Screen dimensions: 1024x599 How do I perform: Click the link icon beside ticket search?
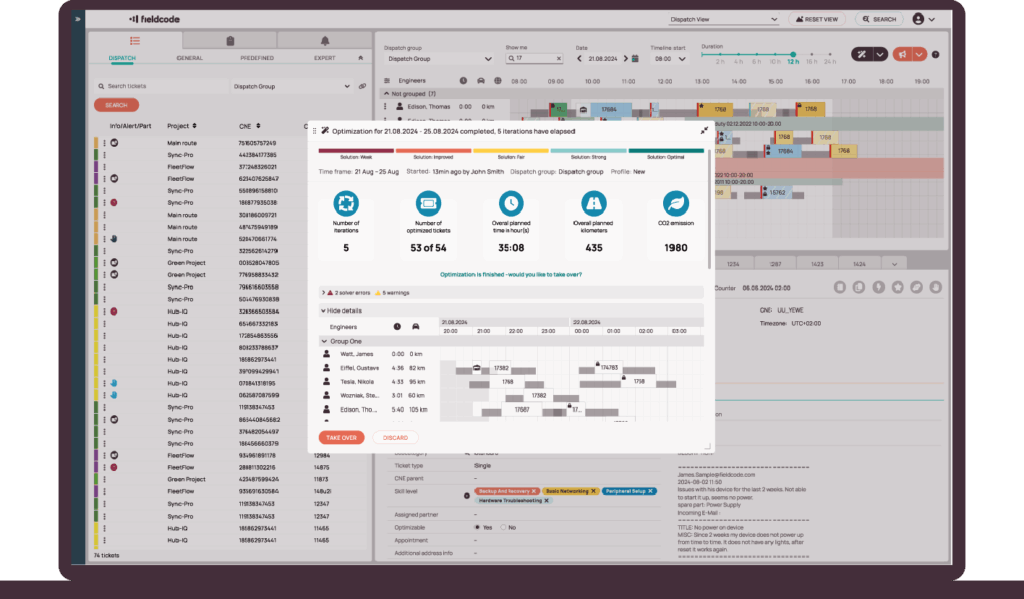(362, 86)
